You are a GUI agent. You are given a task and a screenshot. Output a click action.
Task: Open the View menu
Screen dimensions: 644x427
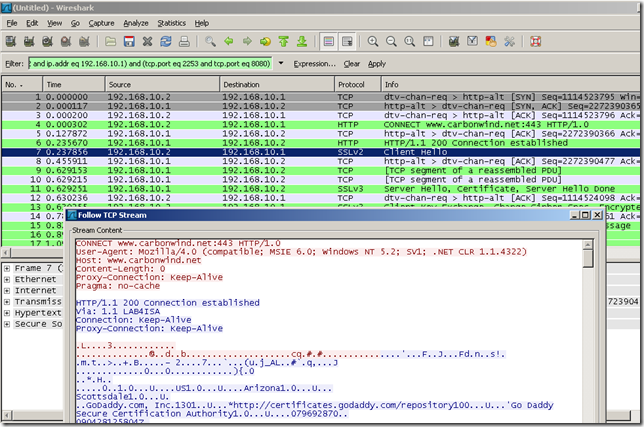tap(55, 23)
